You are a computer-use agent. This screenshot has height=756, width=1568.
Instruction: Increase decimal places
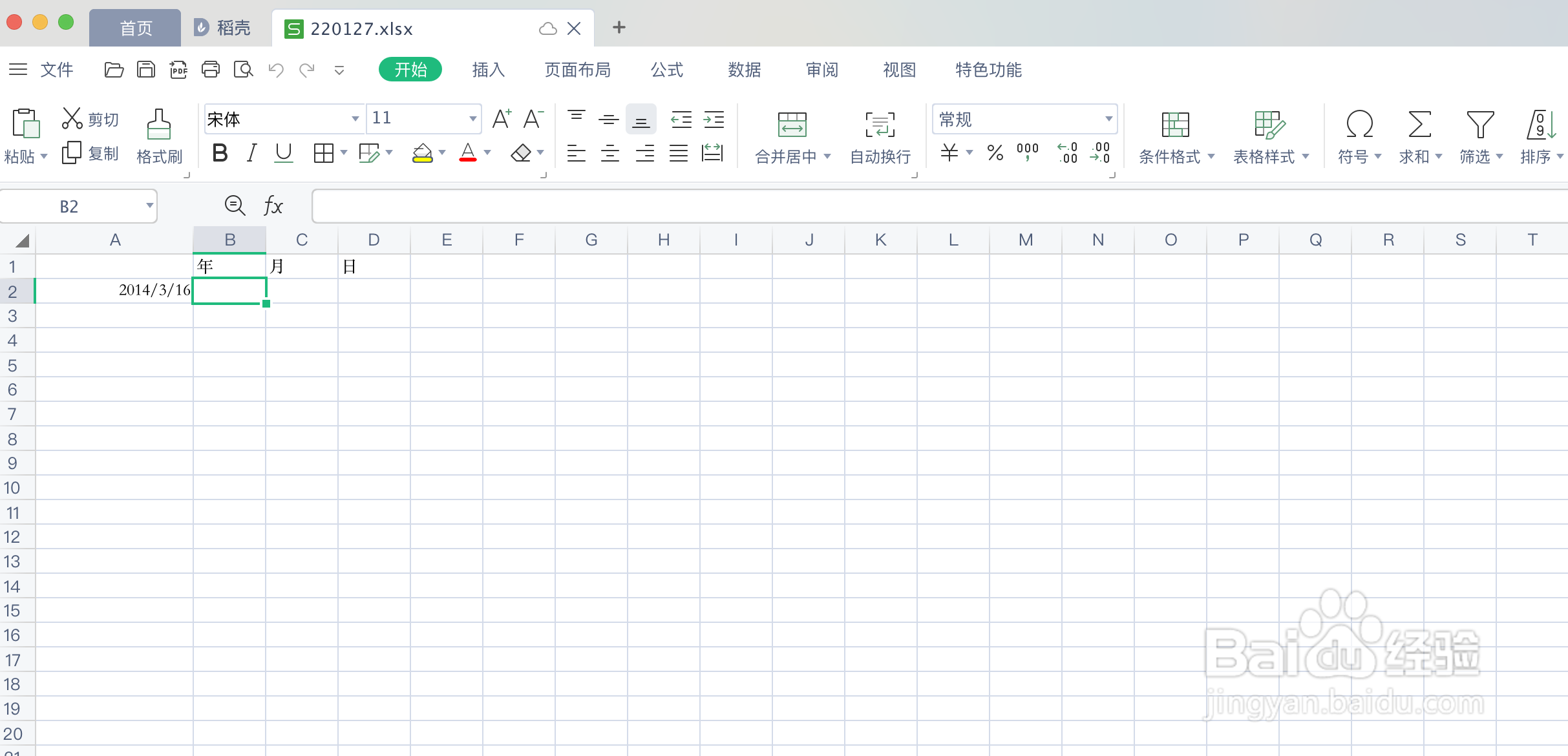click(x=1066, y=153)
